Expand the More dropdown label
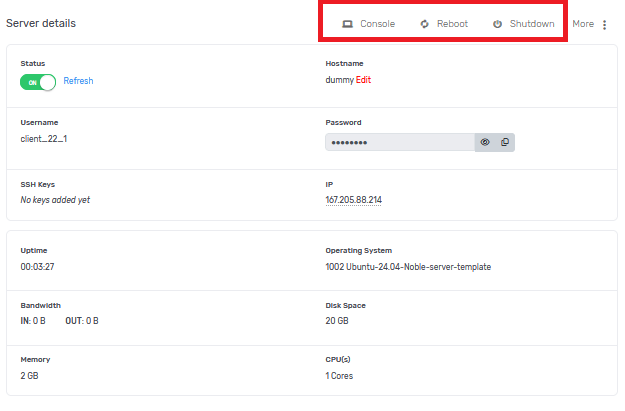Screen dimensions: 625x411 click(583, 24)
